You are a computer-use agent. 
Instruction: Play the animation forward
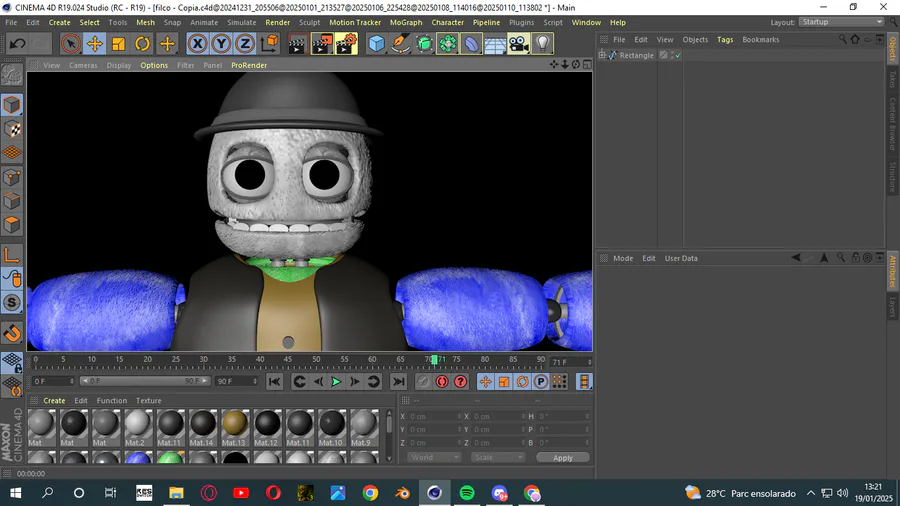click(x=336, y=382)
